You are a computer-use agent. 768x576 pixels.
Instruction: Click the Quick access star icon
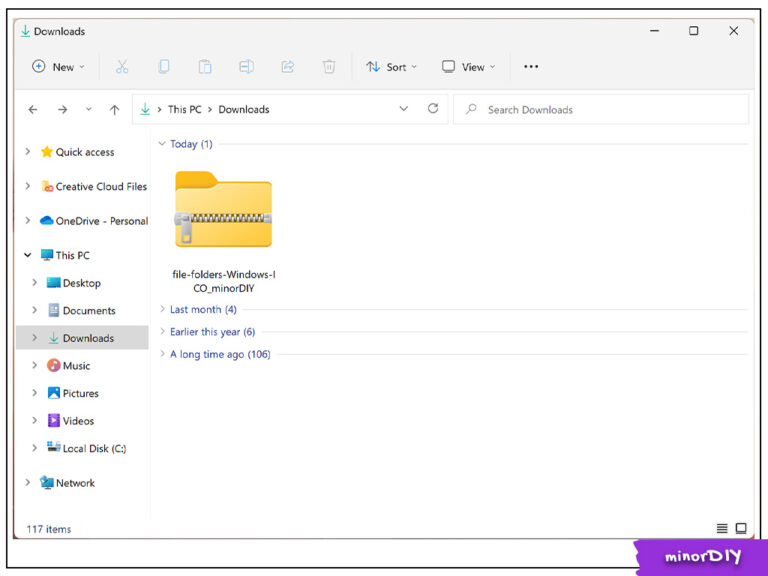47,152
